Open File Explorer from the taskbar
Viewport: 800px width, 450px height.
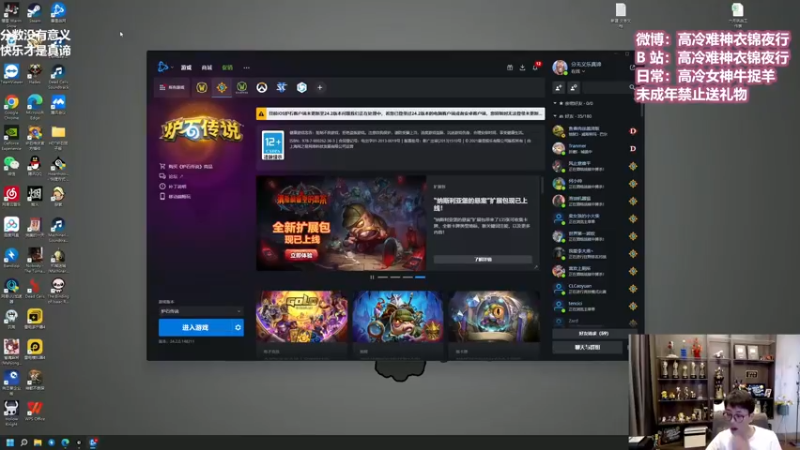[x=37, y=442]
